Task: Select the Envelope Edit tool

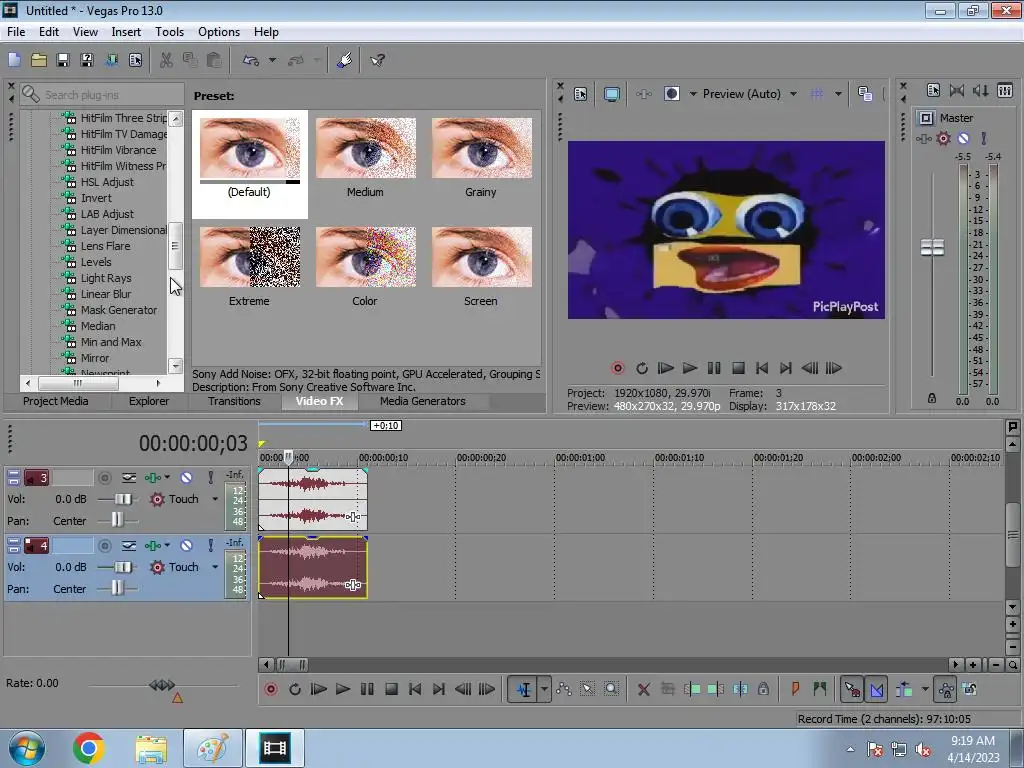Action: pyautogui.click(x=564, y=689)
